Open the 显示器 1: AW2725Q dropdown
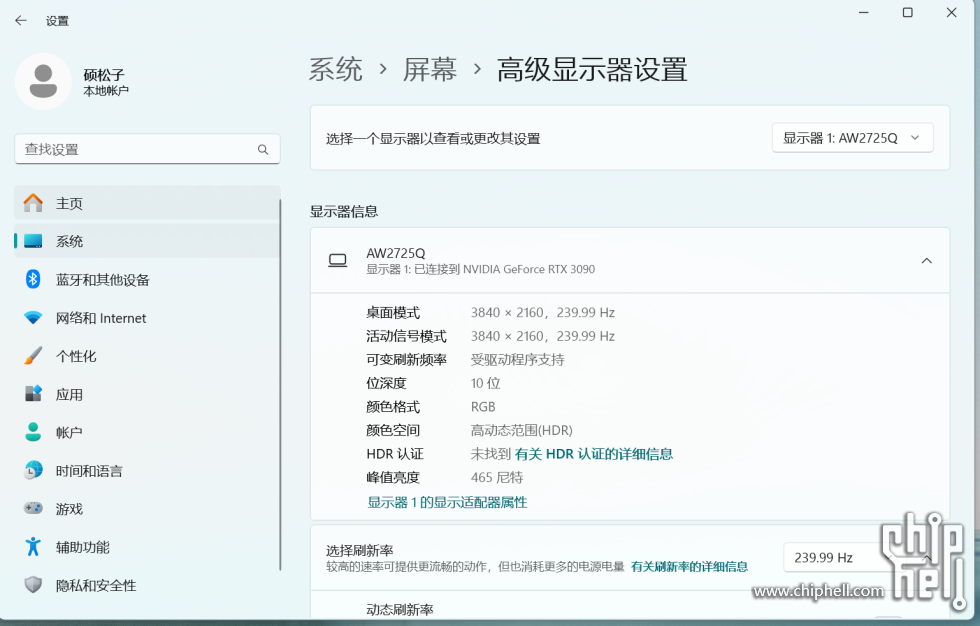The height and width of the screenshot is (626, 980). (852, 138)
